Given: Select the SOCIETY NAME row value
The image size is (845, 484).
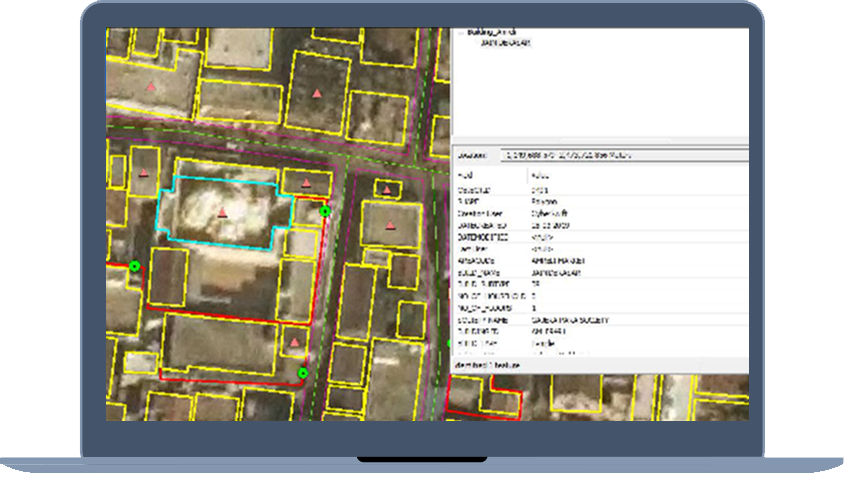Looking at the screenshot, I should [570, 320].
